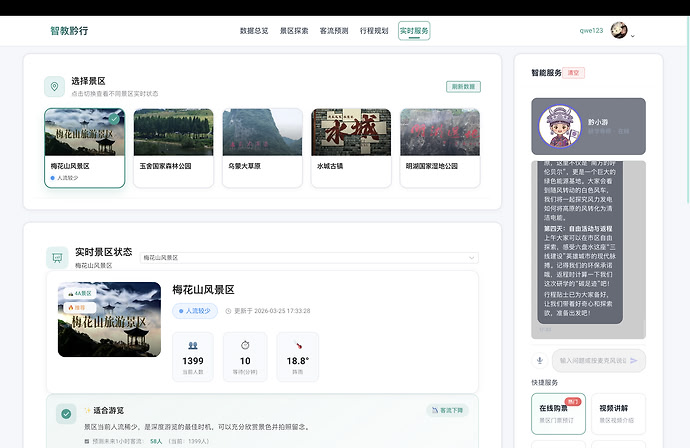Click the 人流较少 status on the first card
The width and height of the screenshot is (690, 448).
[64, 178]
